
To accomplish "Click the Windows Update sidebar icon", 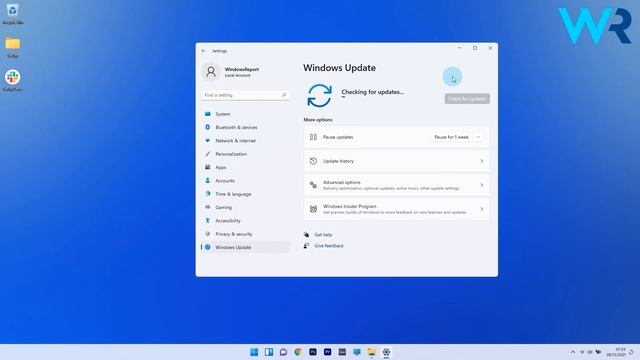I will pyautogui.click(x=208, y=247).
